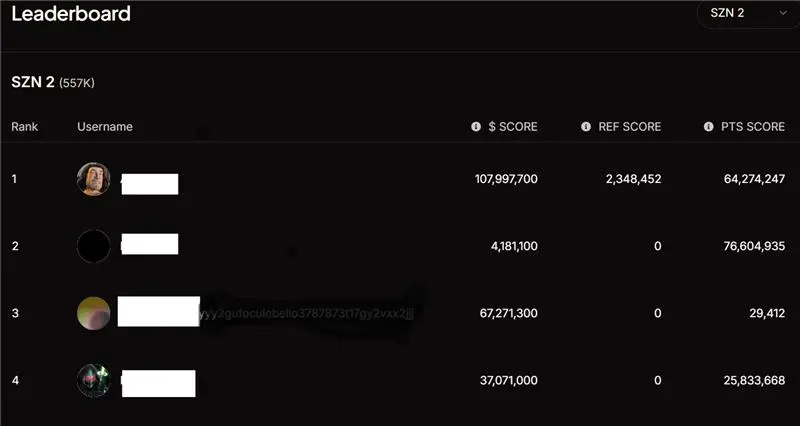Click the info icon beside PTS SCORE
The width and height of the screenshot is (800, 426).
coord(707,127)
